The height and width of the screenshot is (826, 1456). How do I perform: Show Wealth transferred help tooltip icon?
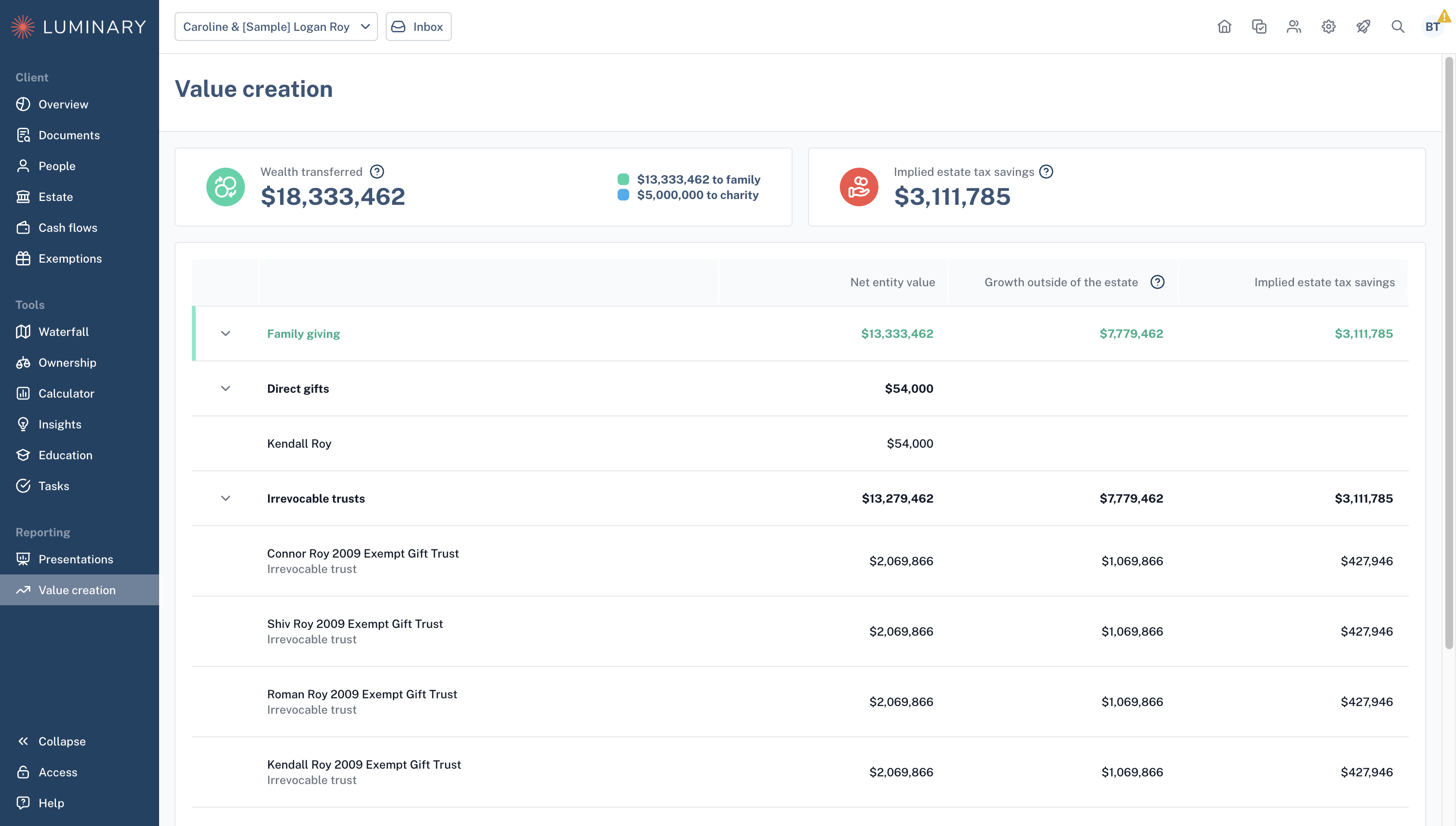tap(377, 172)
